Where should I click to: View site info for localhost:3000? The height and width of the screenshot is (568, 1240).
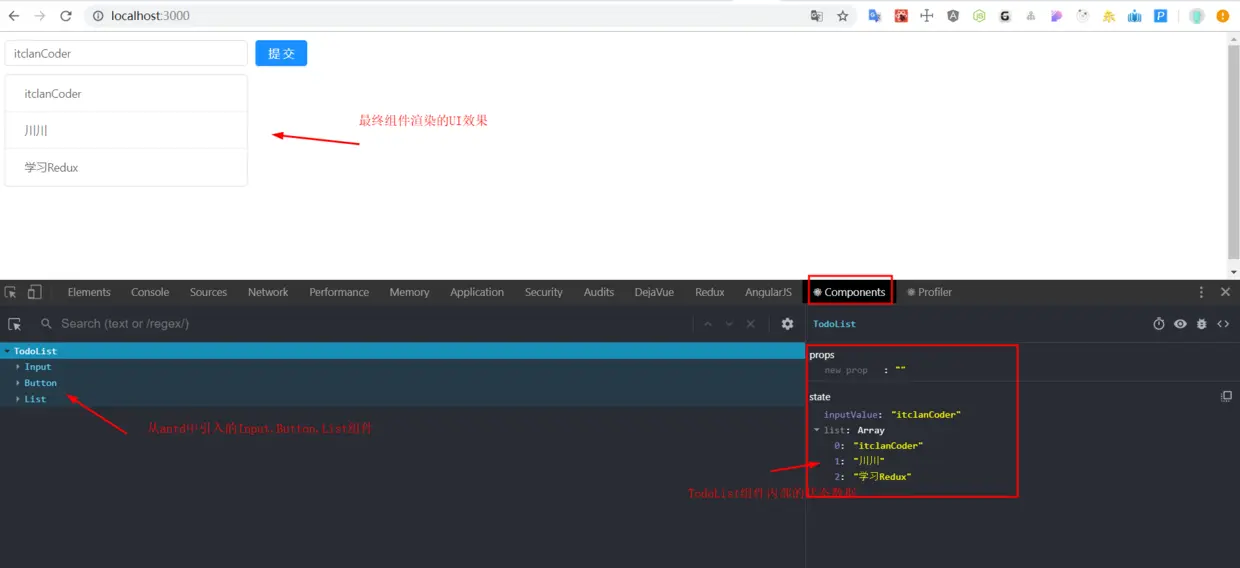coord(98,16)
